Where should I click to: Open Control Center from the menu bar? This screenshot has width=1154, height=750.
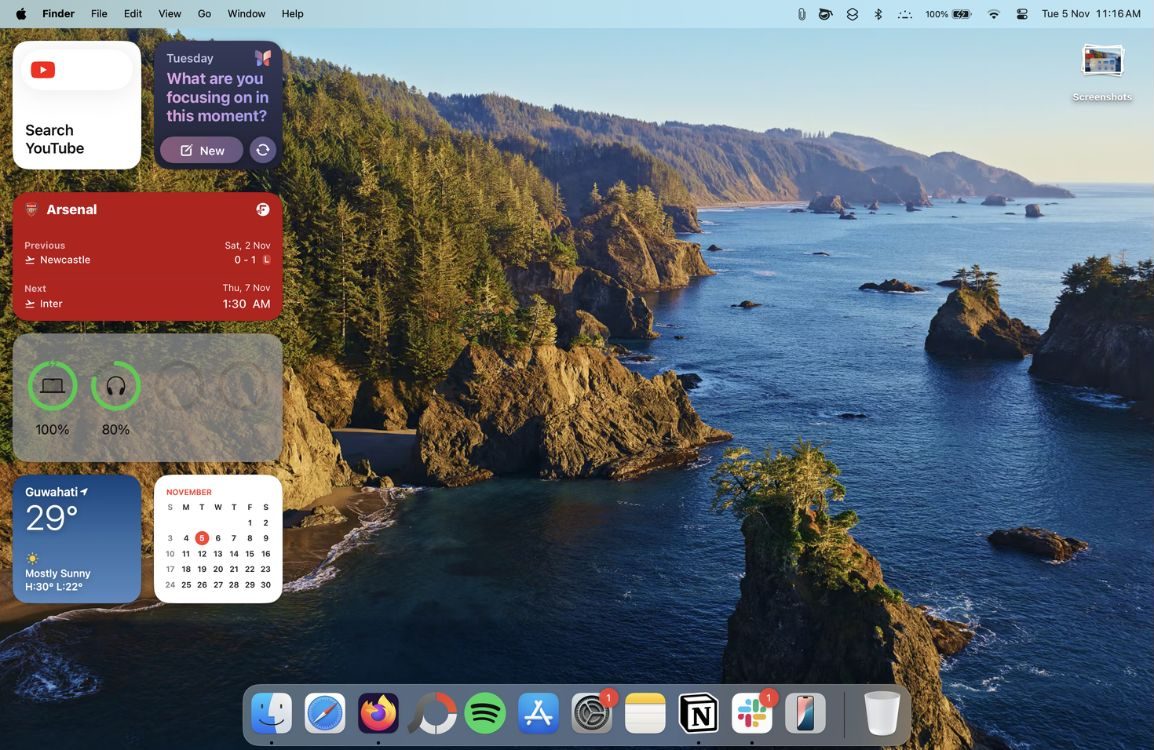point(1022,13)
